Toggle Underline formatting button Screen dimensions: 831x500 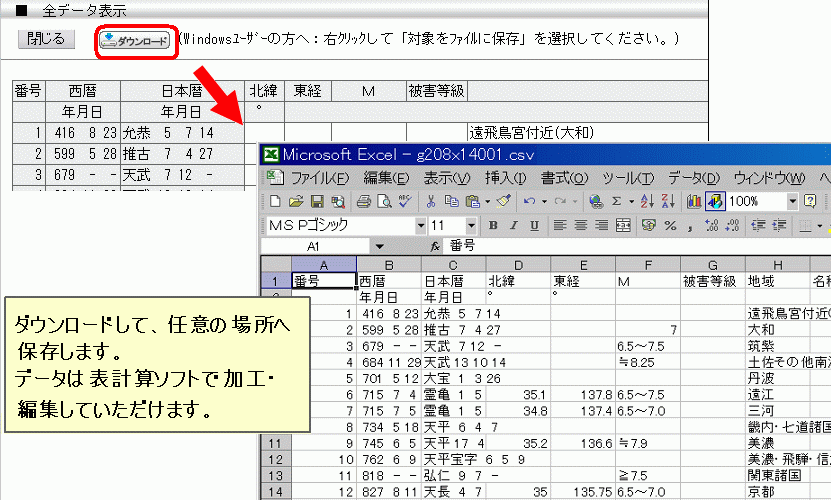(534, 225)
